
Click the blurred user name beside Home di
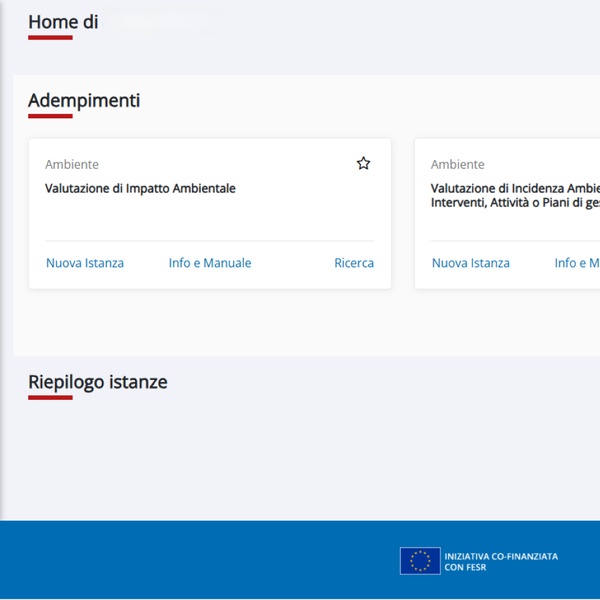coord(165,22)
